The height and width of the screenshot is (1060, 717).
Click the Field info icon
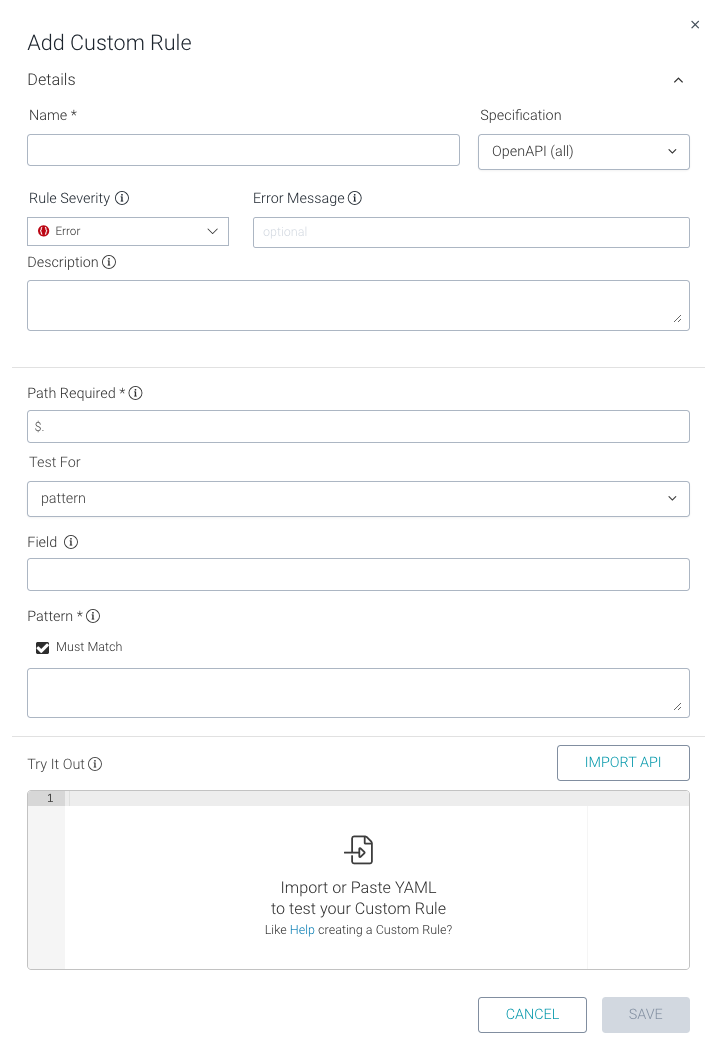click(71, 542)
